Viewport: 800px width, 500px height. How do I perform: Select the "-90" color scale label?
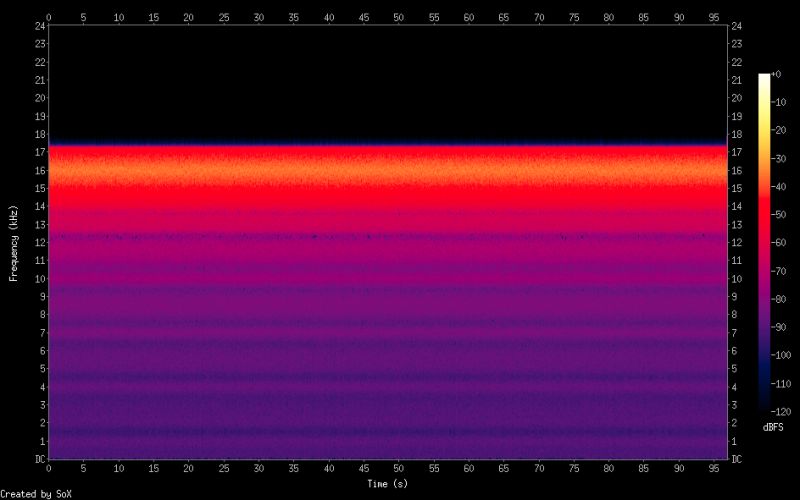point(779,327)
